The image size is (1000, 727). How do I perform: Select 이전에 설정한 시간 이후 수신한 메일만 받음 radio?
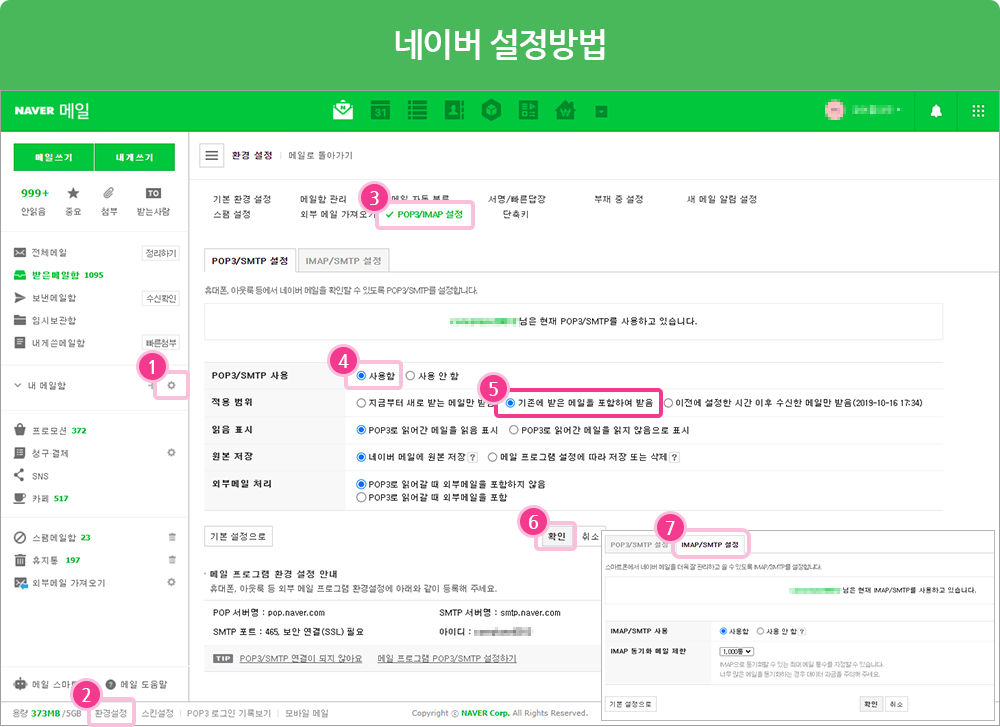pyautogui.click(x=668, y=403)
